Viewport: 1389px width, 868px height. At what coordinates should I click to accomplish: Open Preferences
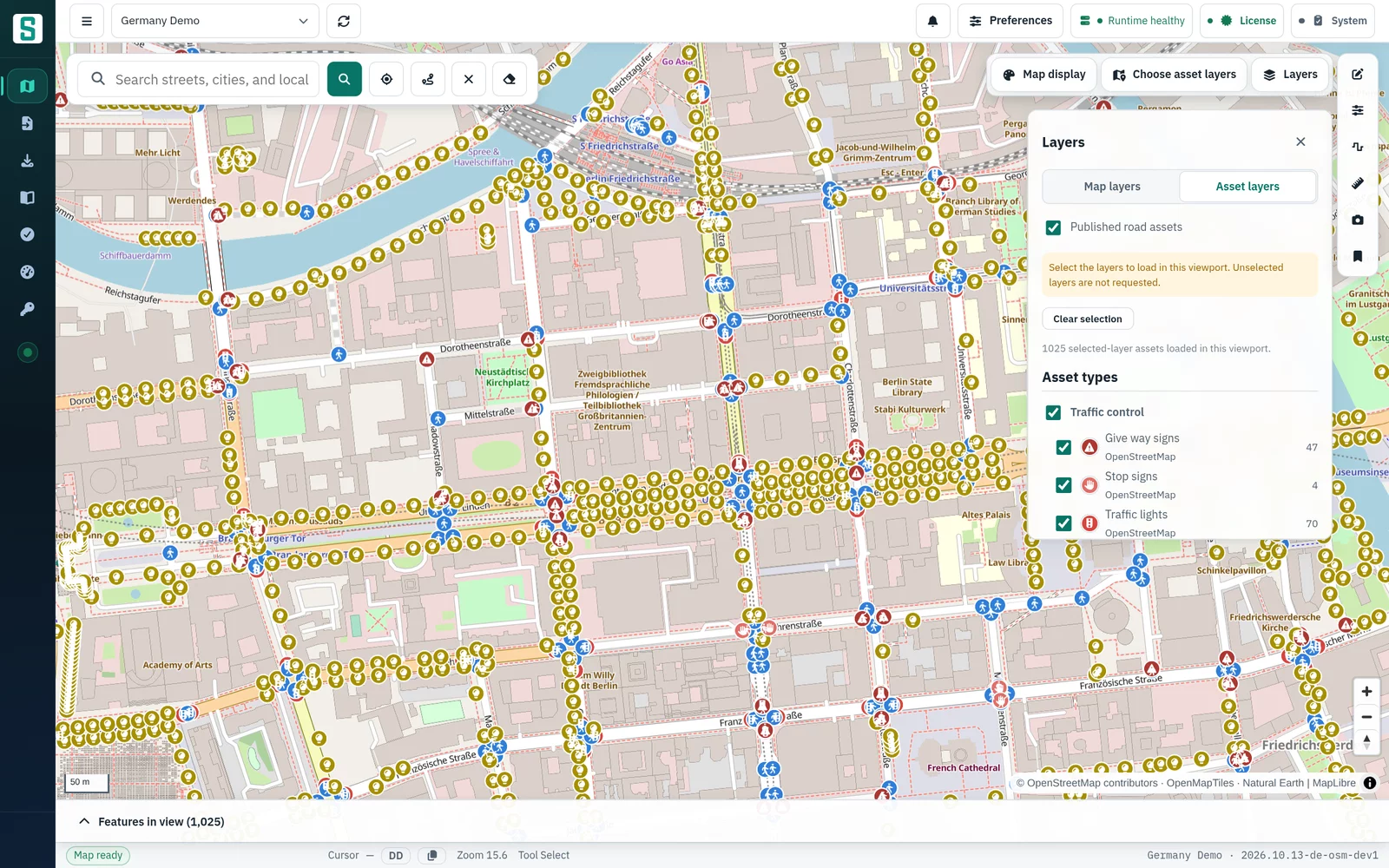pyautogui.click(x=1010, y=21)
